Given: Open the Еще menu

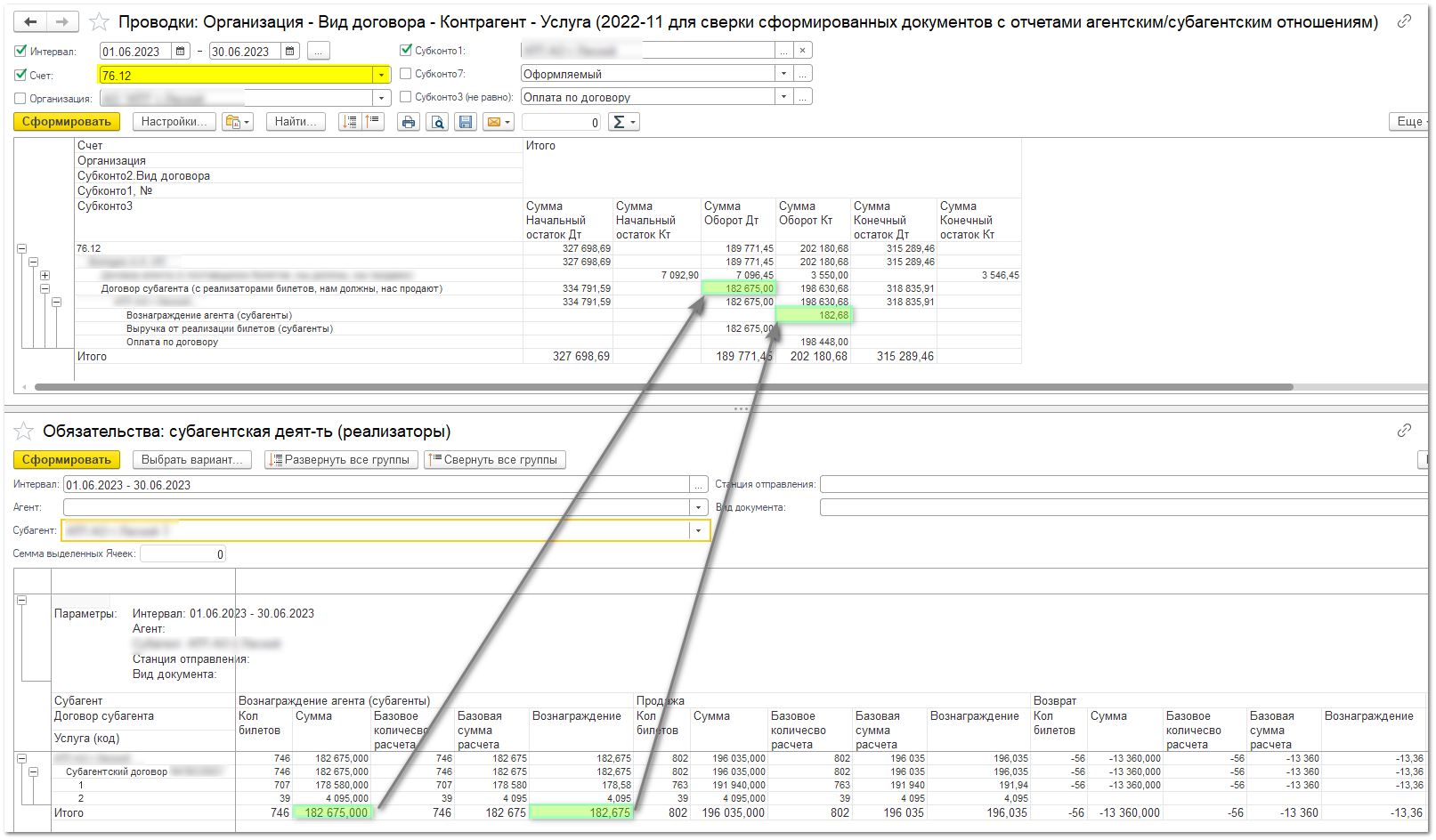Looking at the screenshot, I should click(1410, 122).
